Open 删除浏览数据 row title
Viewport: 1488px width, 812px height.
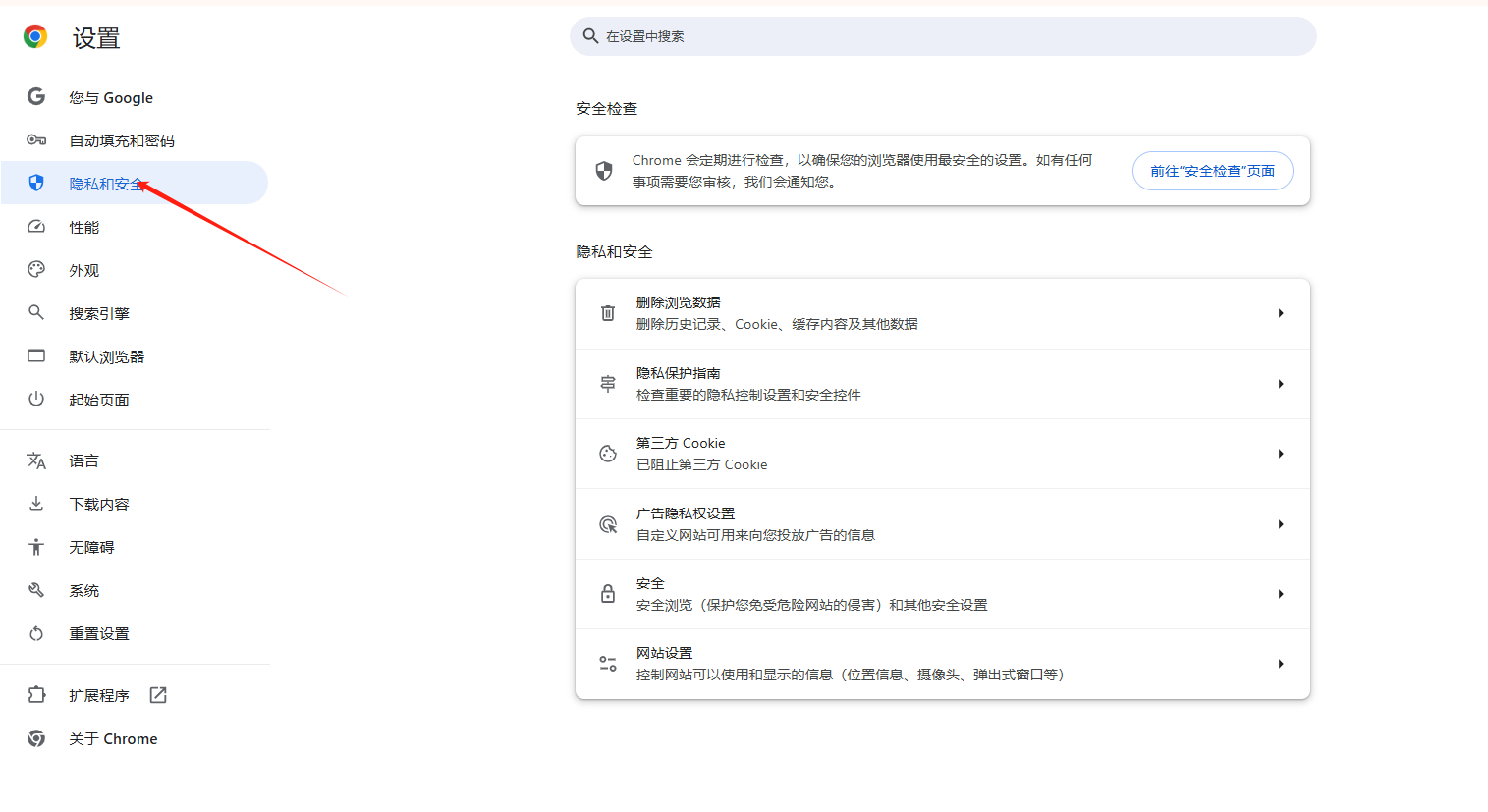(x=678, y=302)
